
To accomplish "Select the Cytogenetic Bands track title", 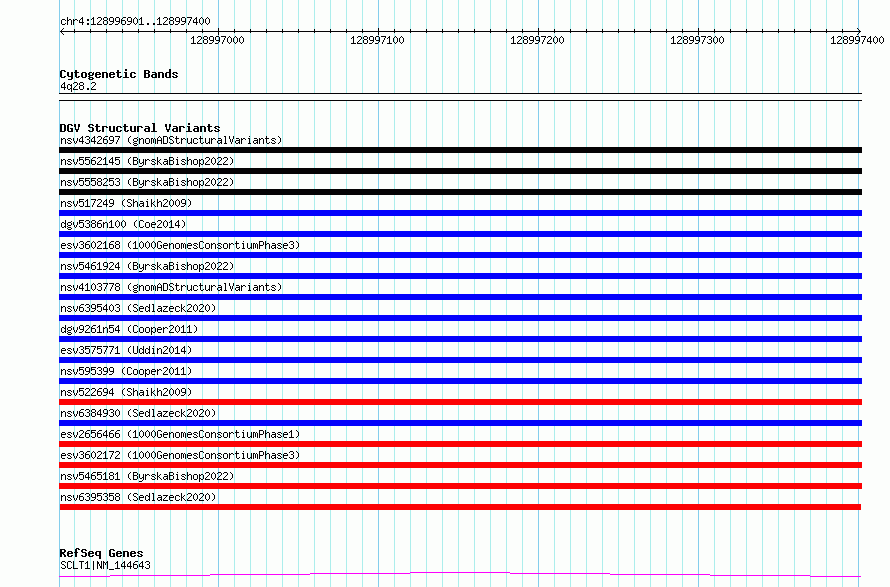I will click(119, 74).
